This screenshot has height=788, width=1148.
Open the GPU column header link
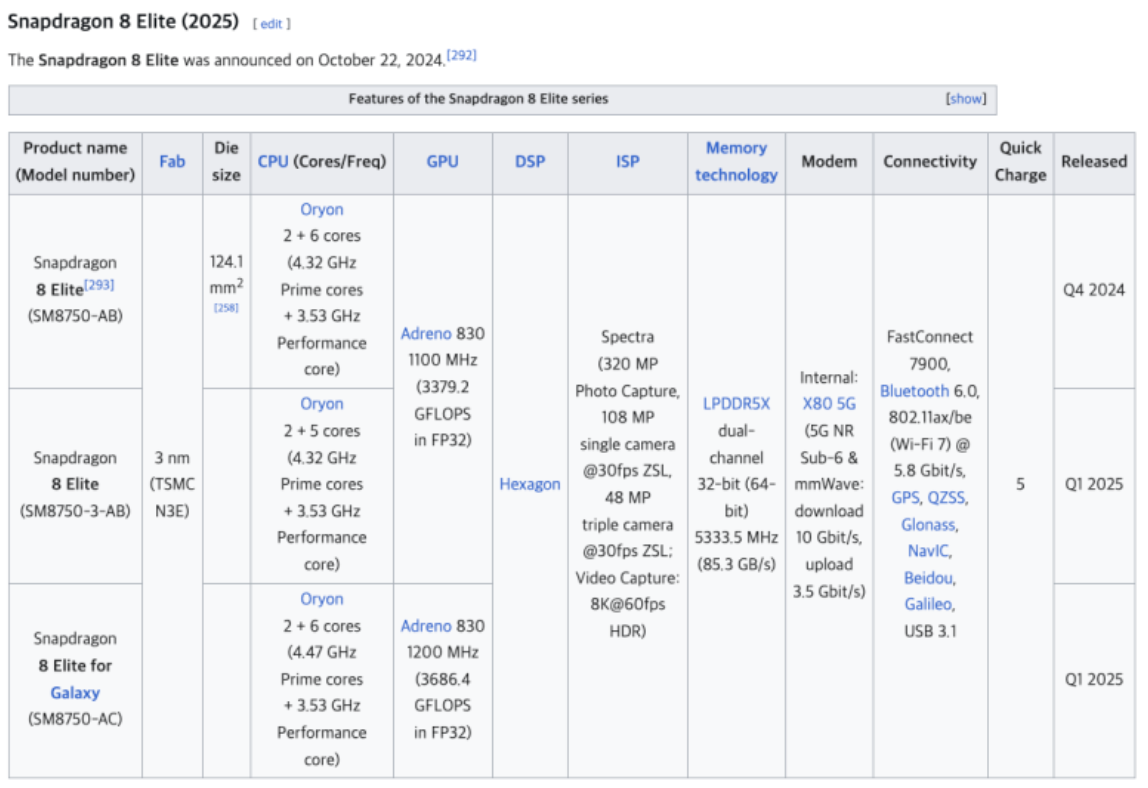(x=442, y=161)
